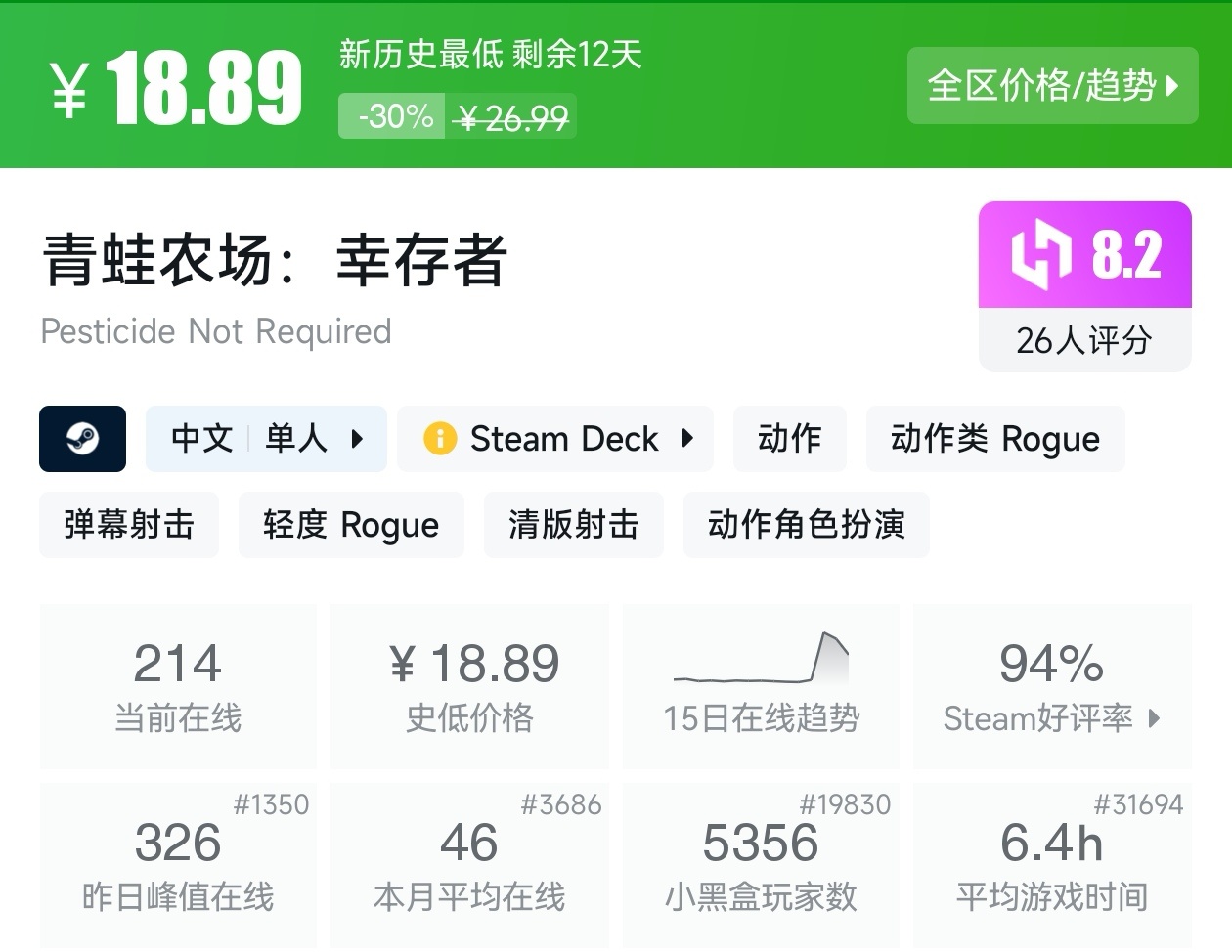
Task: Open the 动作角色扮演 category
Action: [x=806, y=525]
